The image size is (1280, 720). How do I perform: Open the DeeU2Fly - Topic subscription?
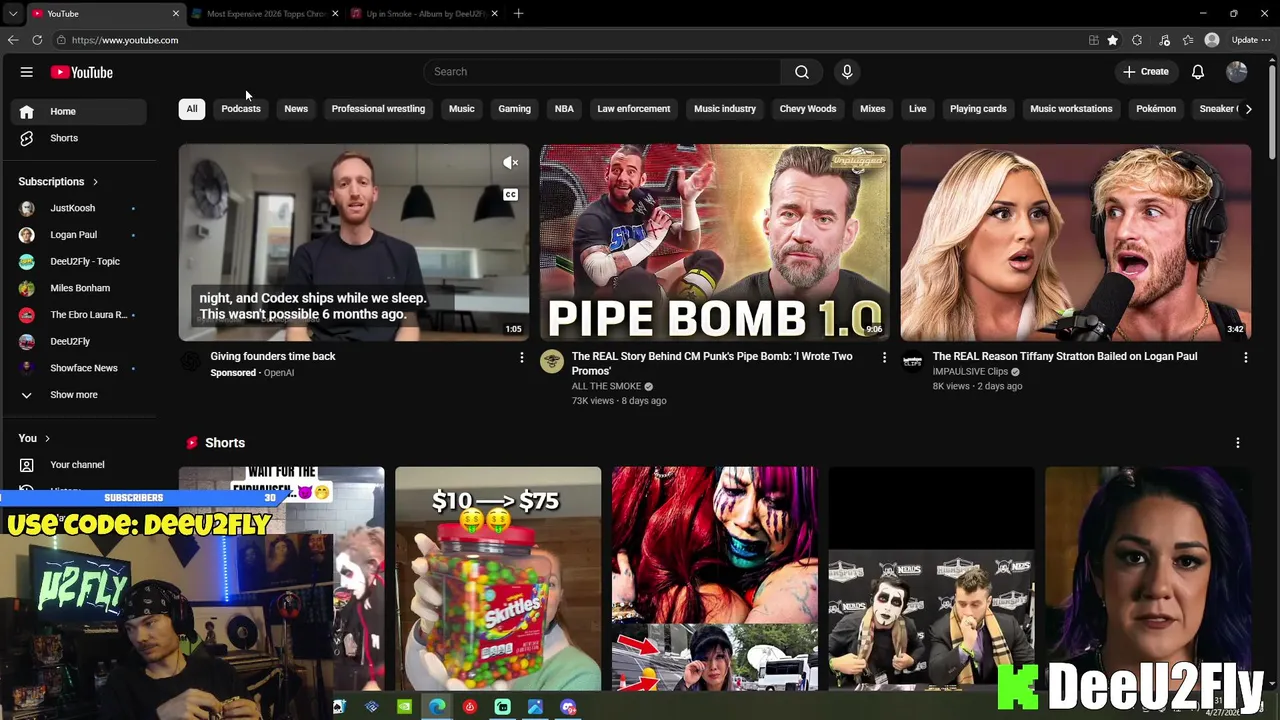[x=80, y=262]
